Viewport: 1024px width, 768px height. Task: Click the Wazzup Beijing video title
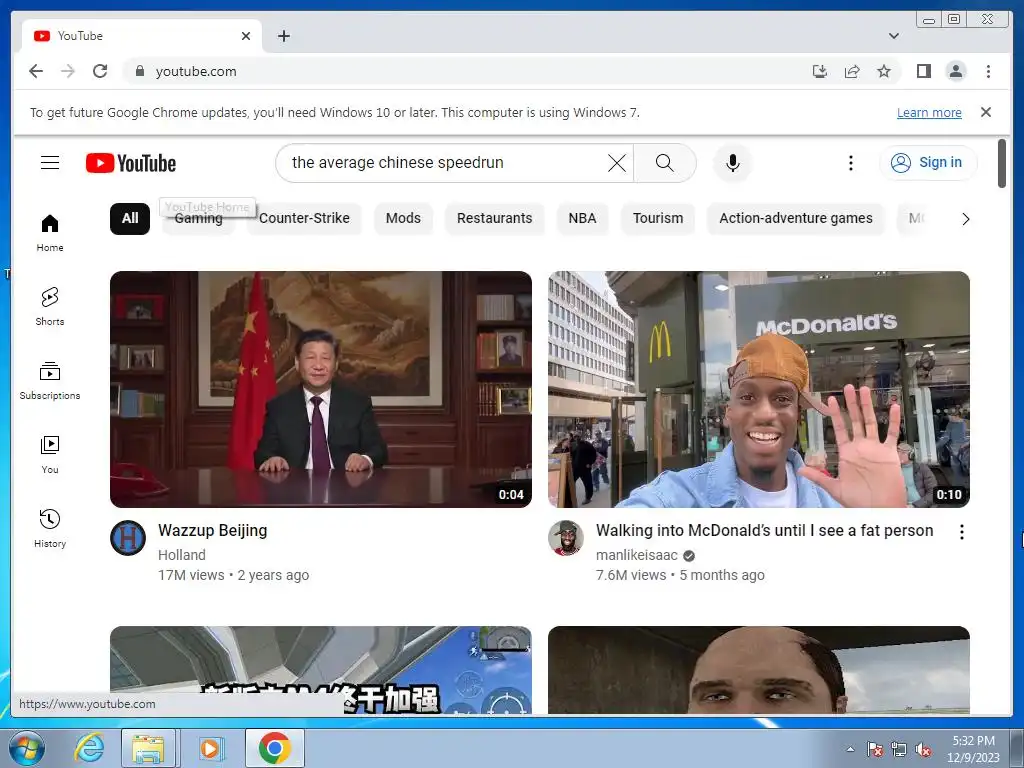click(212, 530)
